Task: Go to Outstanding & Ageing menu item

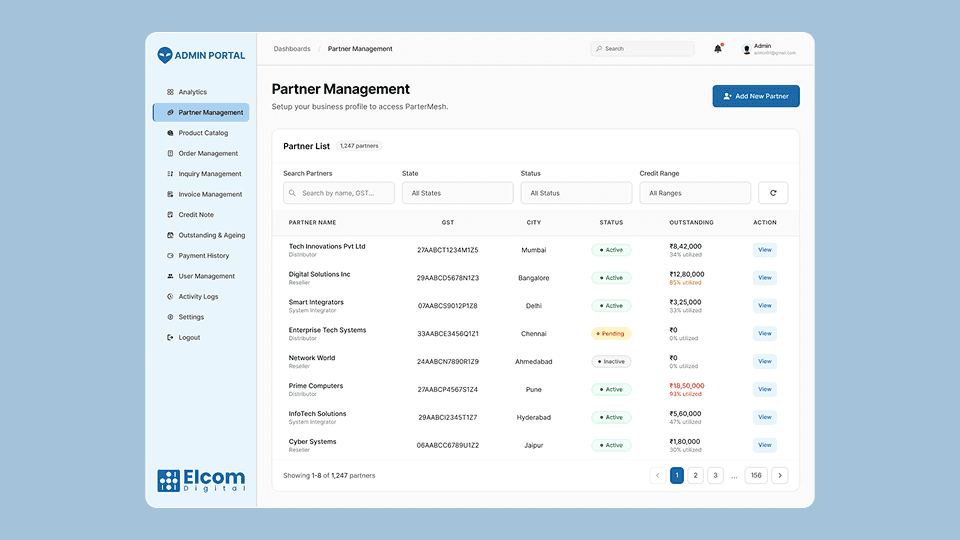Action: (211, 236)
